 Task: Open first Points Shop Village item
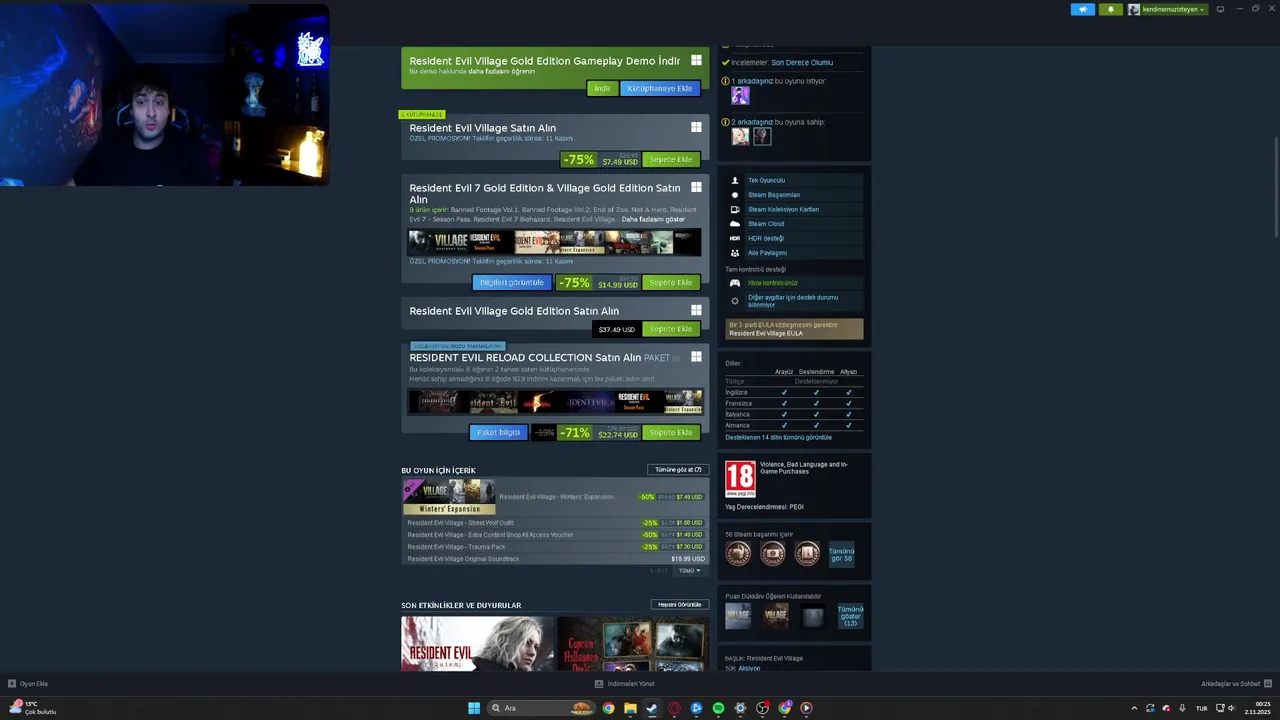(x=738, y=616)
